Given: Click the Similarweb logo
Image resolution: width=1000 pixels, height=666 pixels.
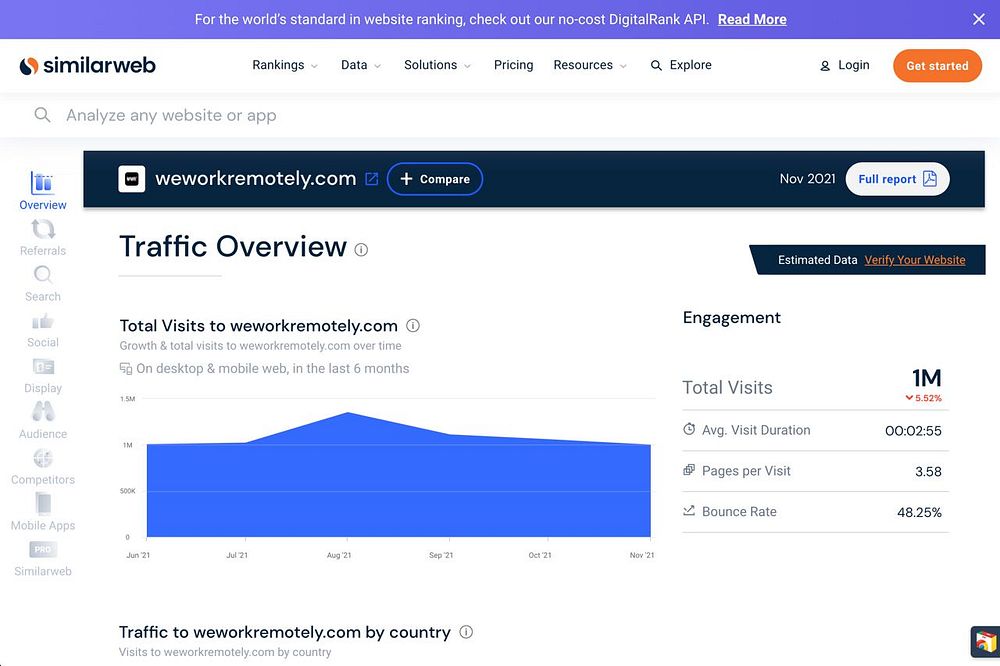Looking at the screenshot, I should [x=87, y=65].
